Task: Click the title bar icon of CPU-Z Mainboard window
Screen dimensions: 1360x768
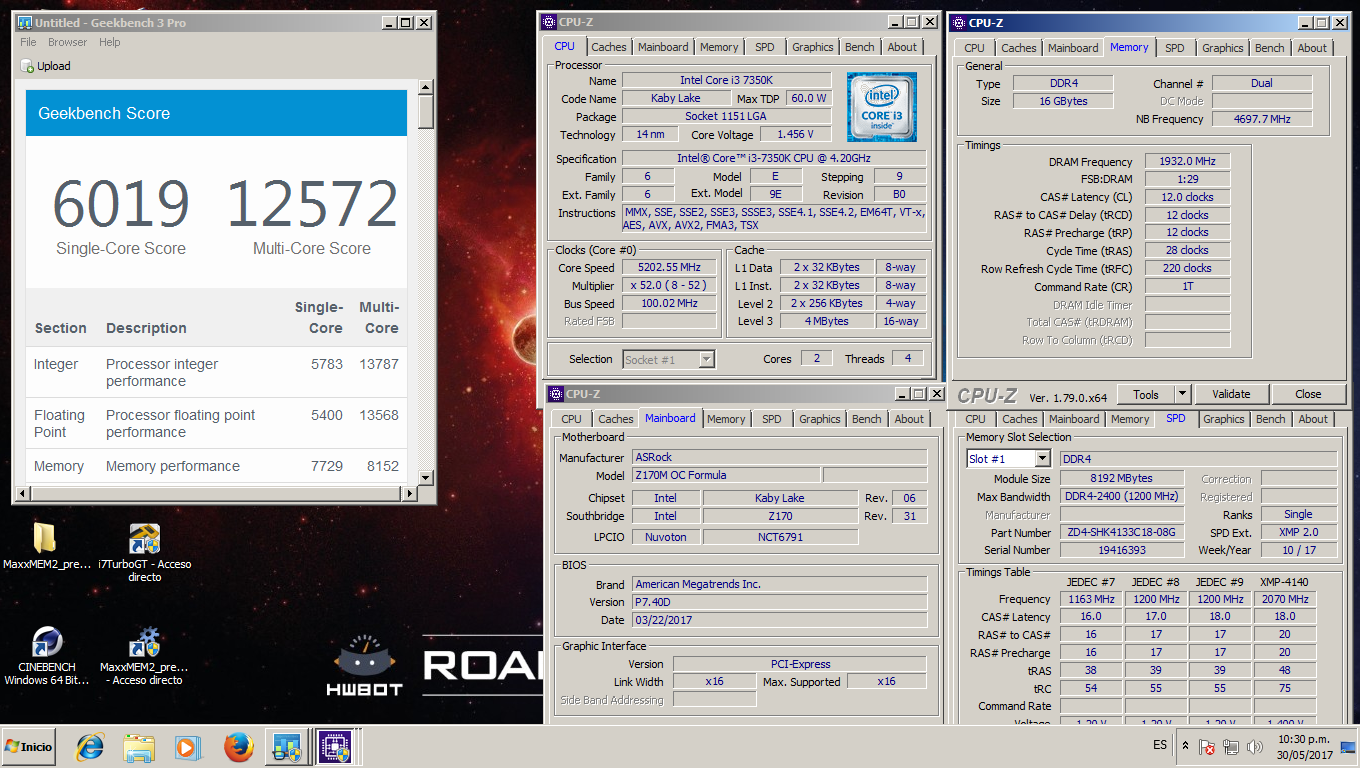Action: (556, 394)
